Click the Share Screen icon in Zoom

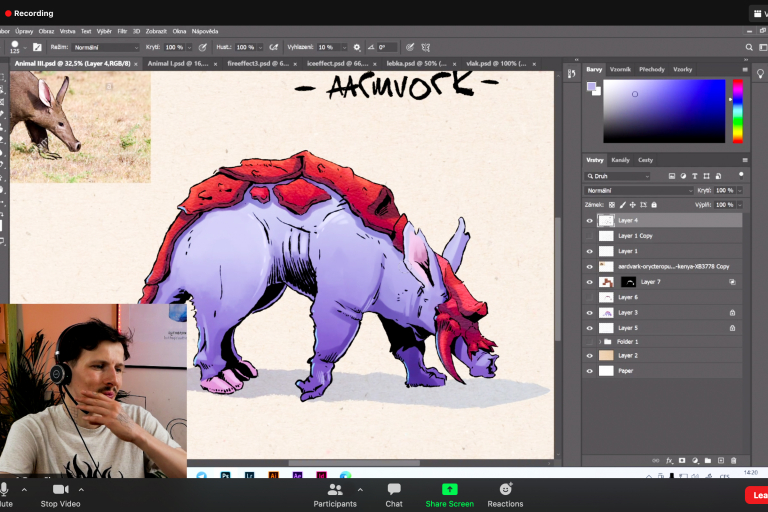pos(449,489)
